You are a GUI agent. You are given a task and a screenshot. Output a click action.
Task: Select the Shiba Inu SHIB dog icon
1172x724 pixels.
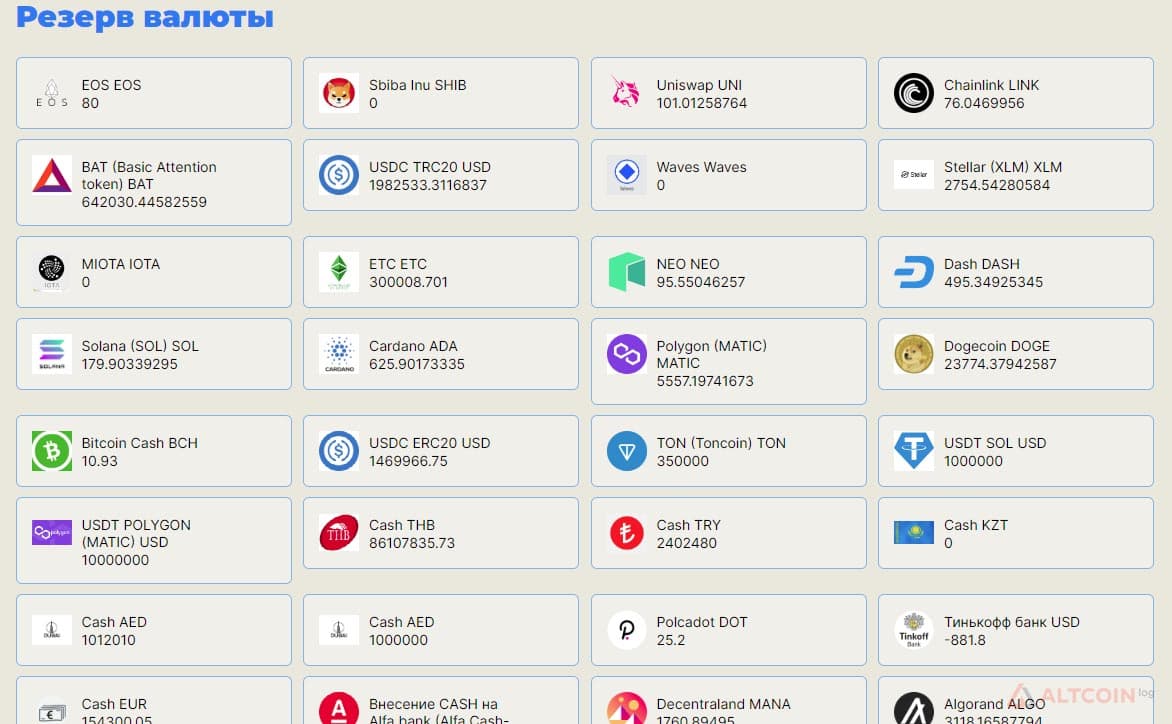tap(339, 93)
